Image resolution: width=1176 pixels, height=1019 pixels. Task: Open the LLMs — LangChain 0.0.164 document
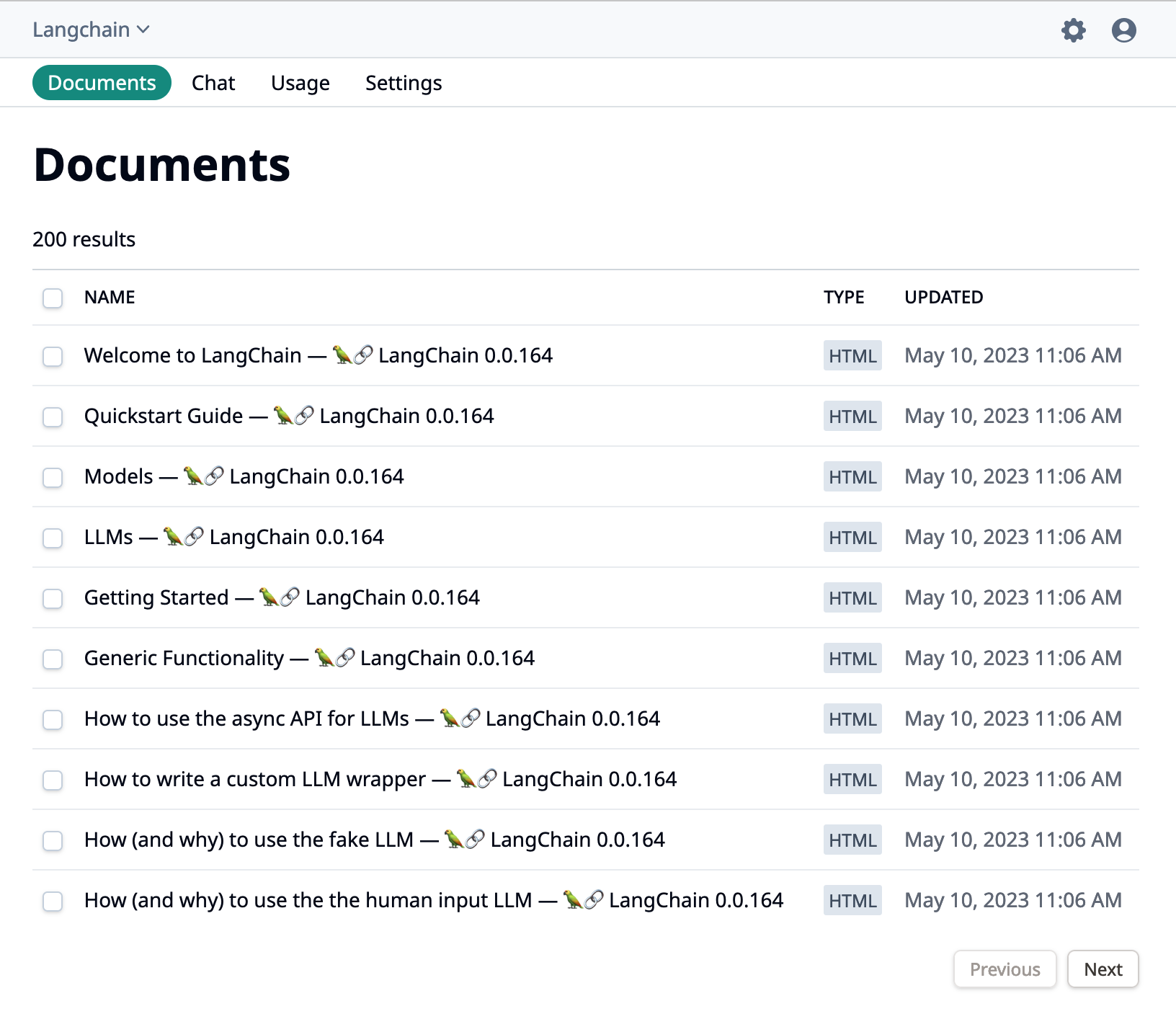click(x=234, y=537)
